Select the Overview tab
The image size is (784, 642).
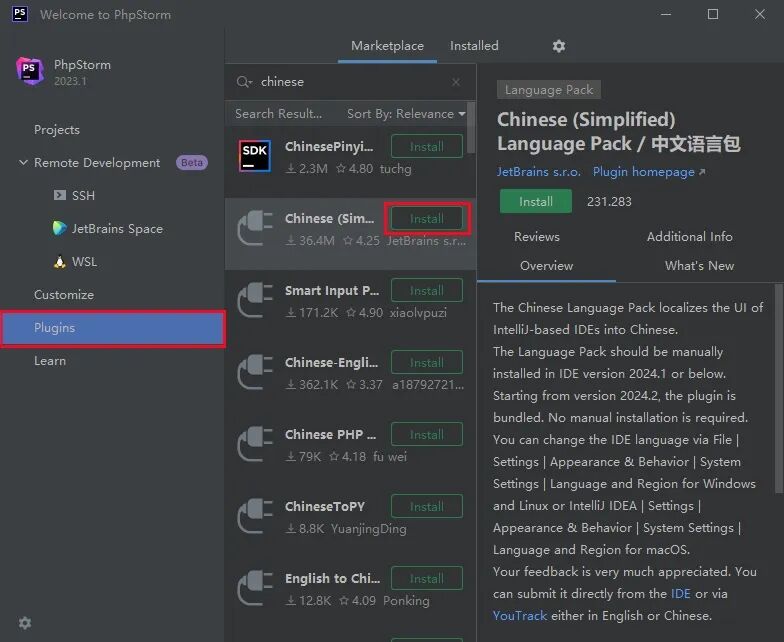(546, 266)
